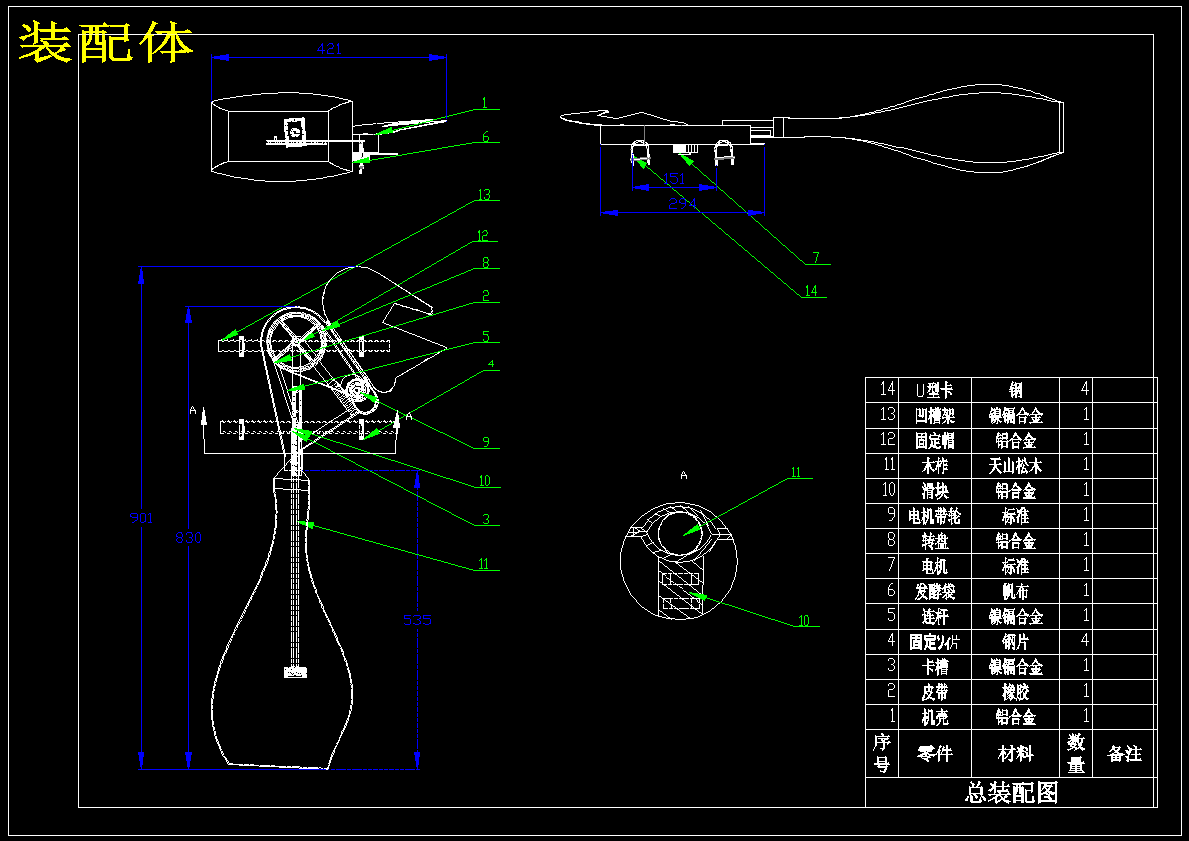Select the 294 dimension value
The width and height of the screenshot is (1189, 841).
pos(682,203)
